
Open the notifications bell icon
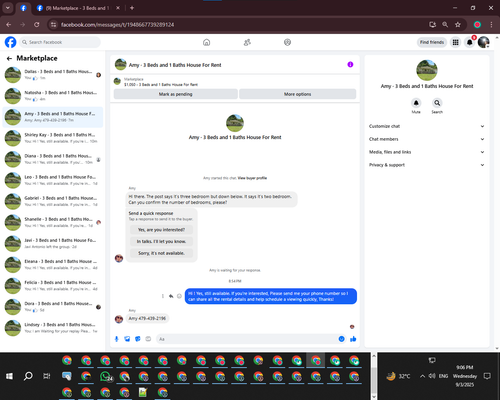469,42
